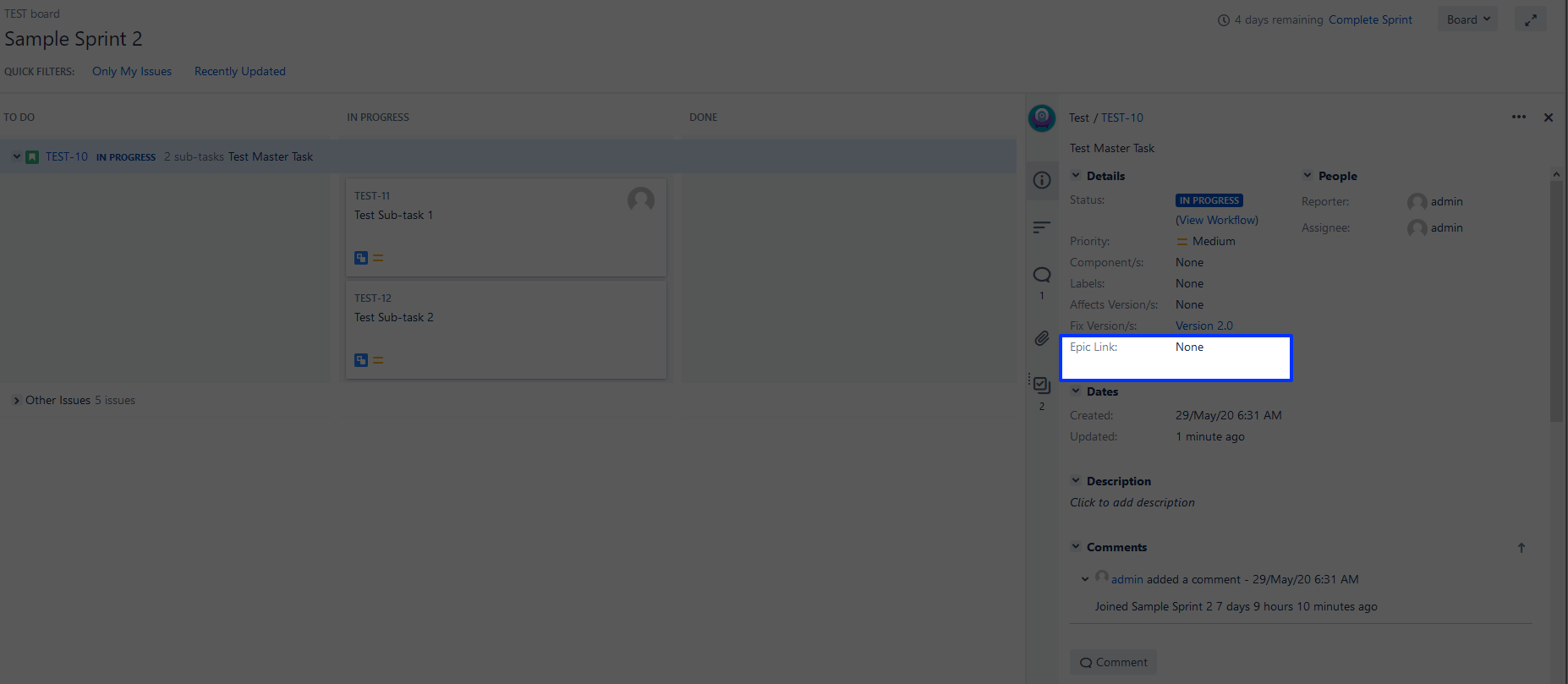Click the clock icon beside days remaining
This screenshot has width=1568, height=684.
tap(1224, 20)
